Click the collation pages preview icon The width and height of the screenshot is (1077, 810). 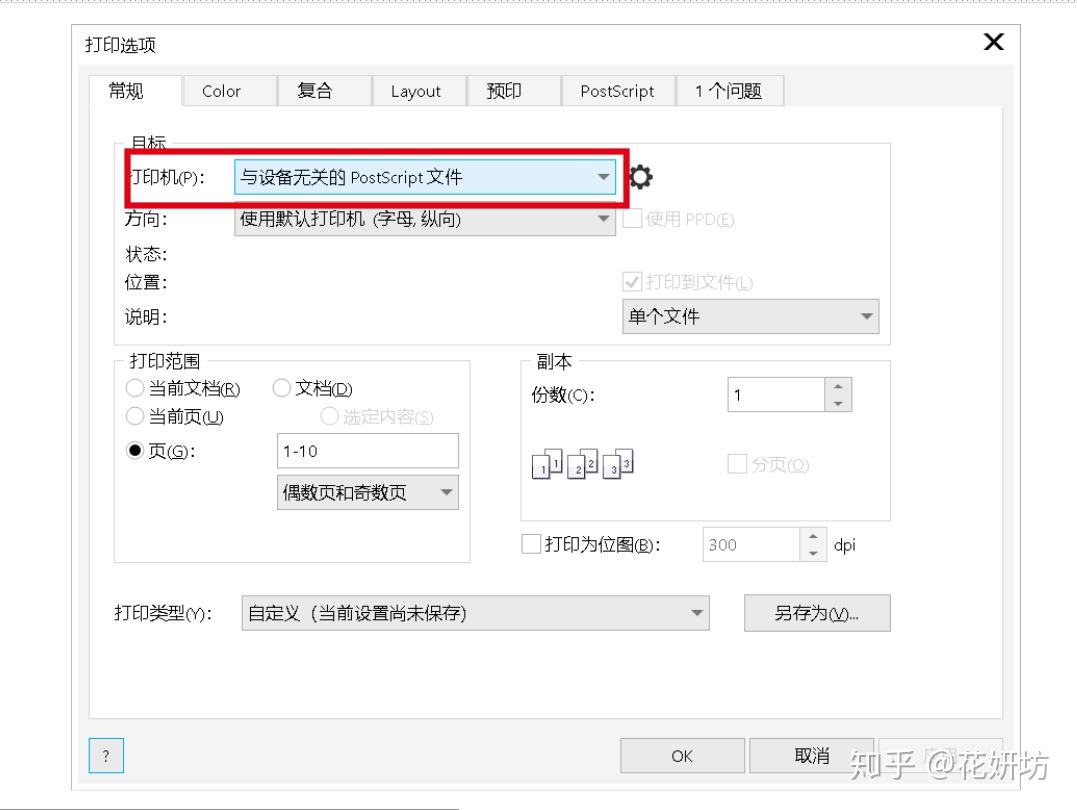click(x=582, y=464)
